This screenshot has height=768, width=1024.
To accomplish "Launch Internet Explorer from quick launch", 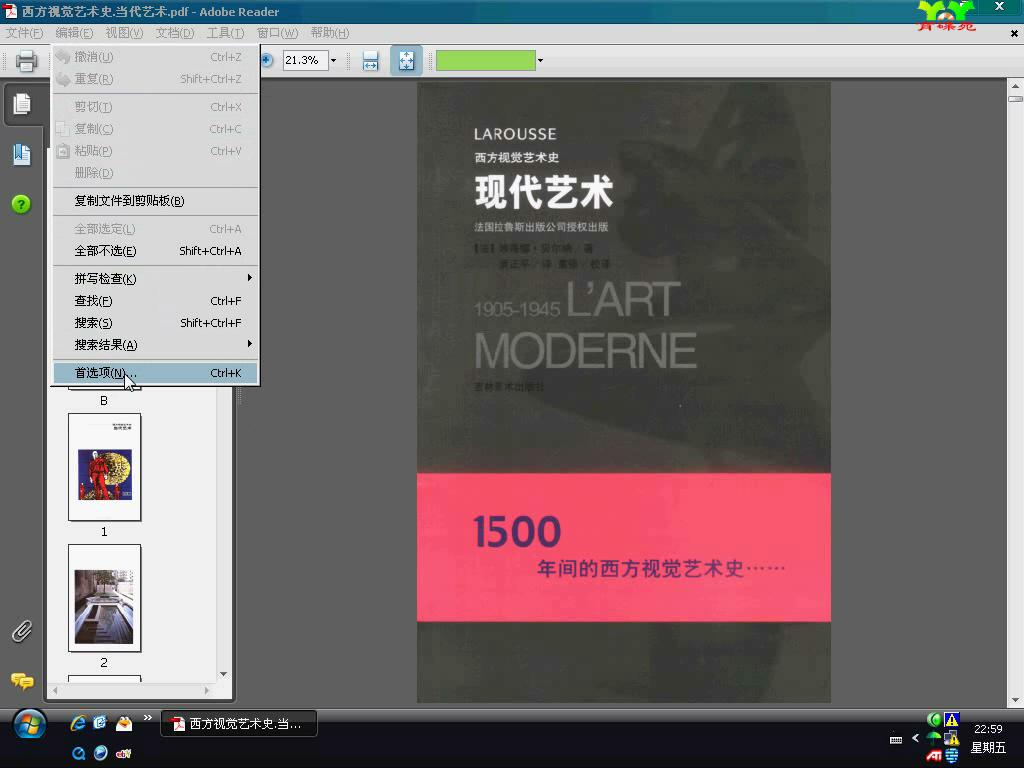I will coord(78,723).
